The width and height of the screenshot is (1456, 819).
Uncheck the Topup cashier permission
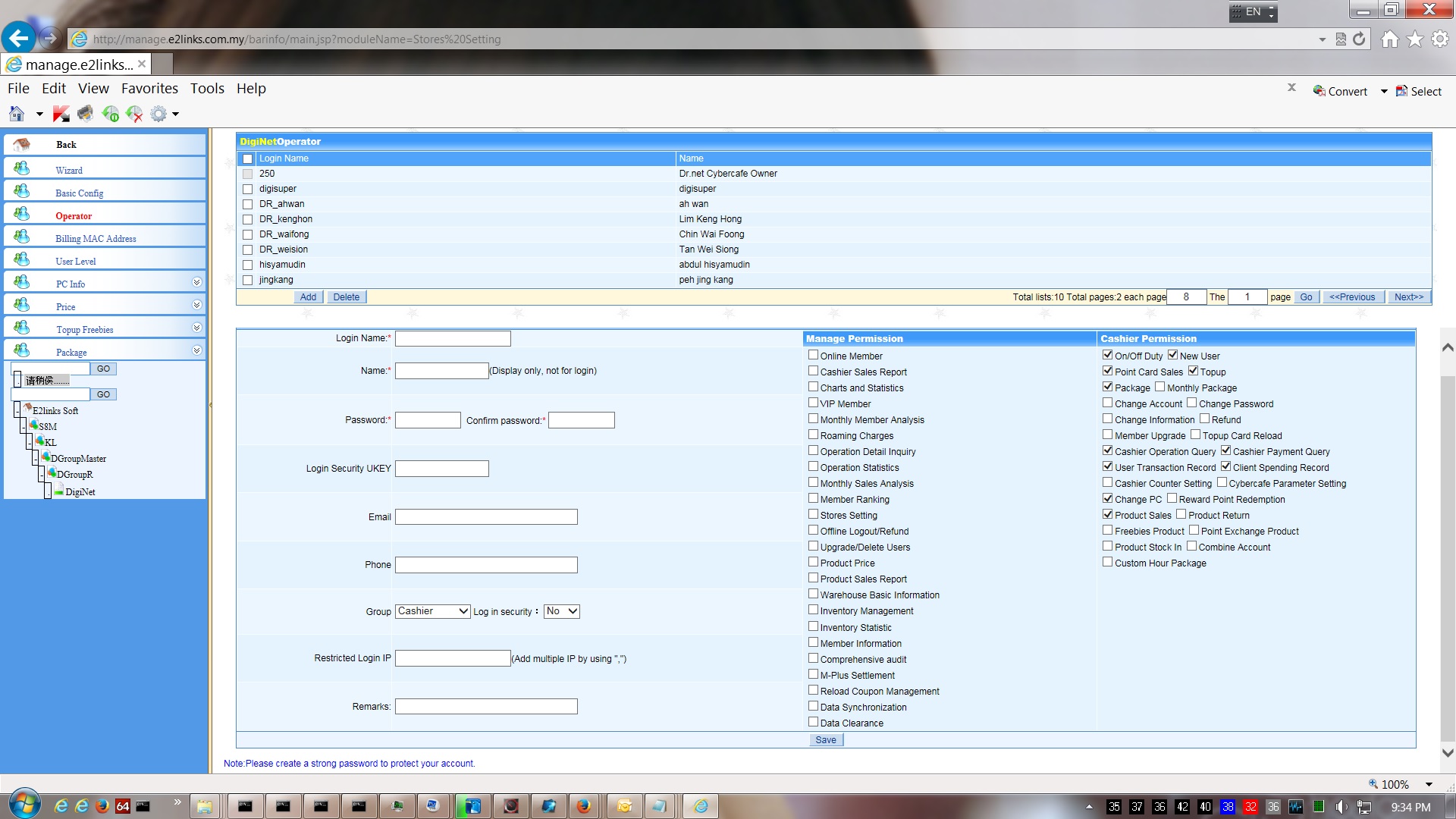coord(1193,371)
